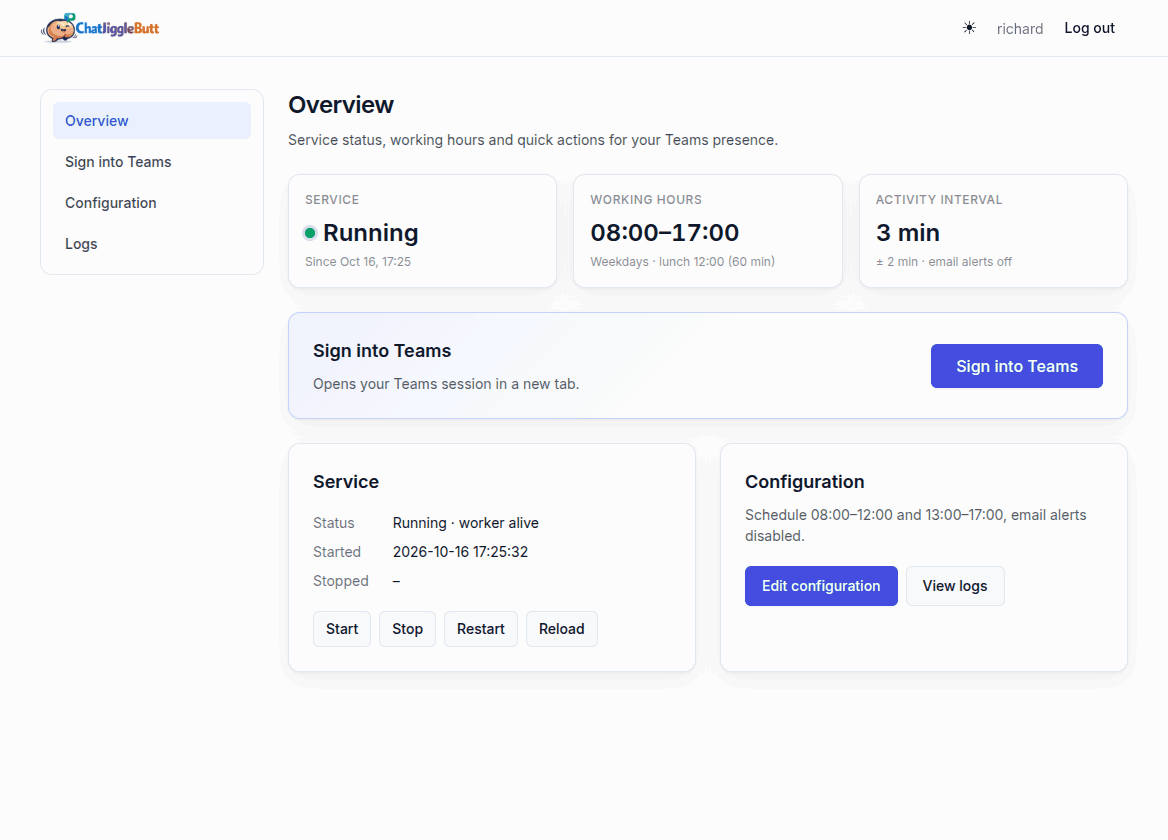Click '± 2 min · email alerts off' text
Screen dimensions: 1168x840
coord(944,261)
